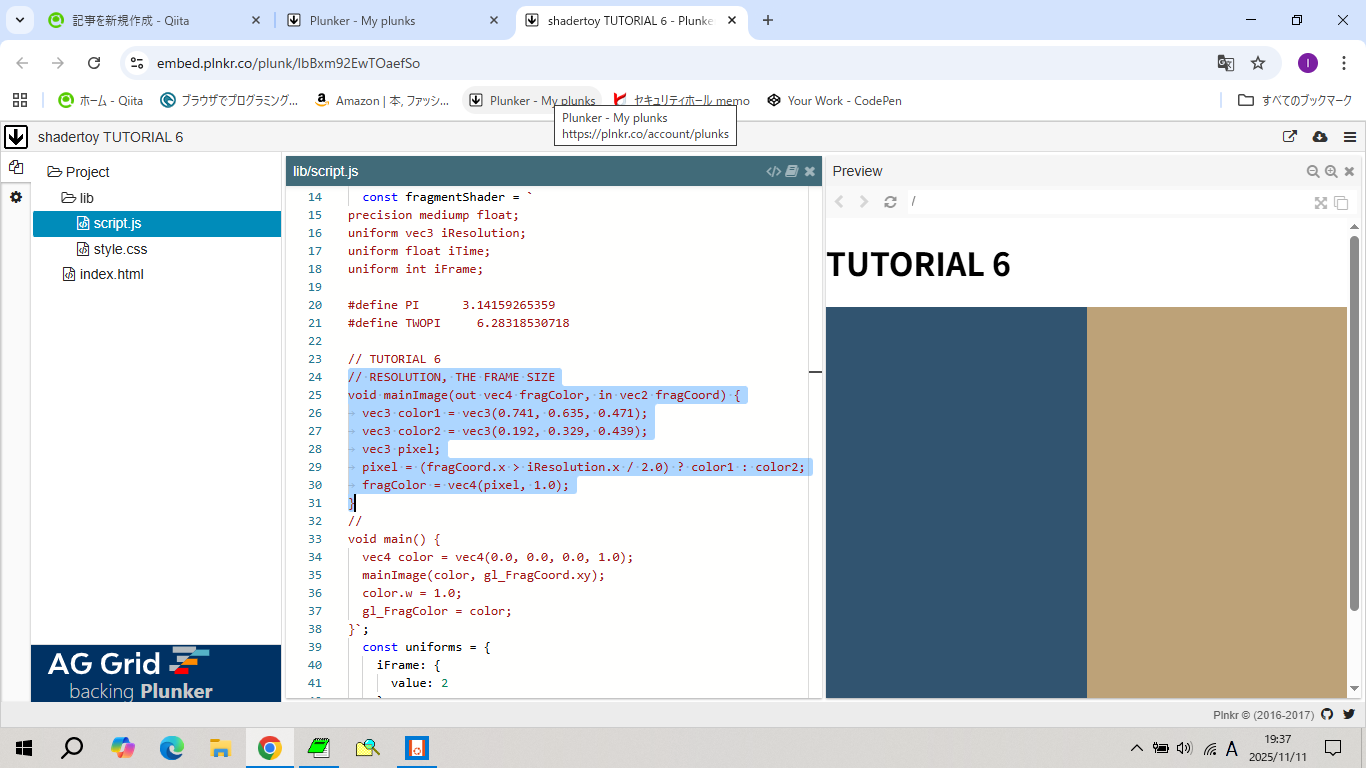1366x768 pixels.
Task: Show hidden system tray icons
Action: [1137, 748]
